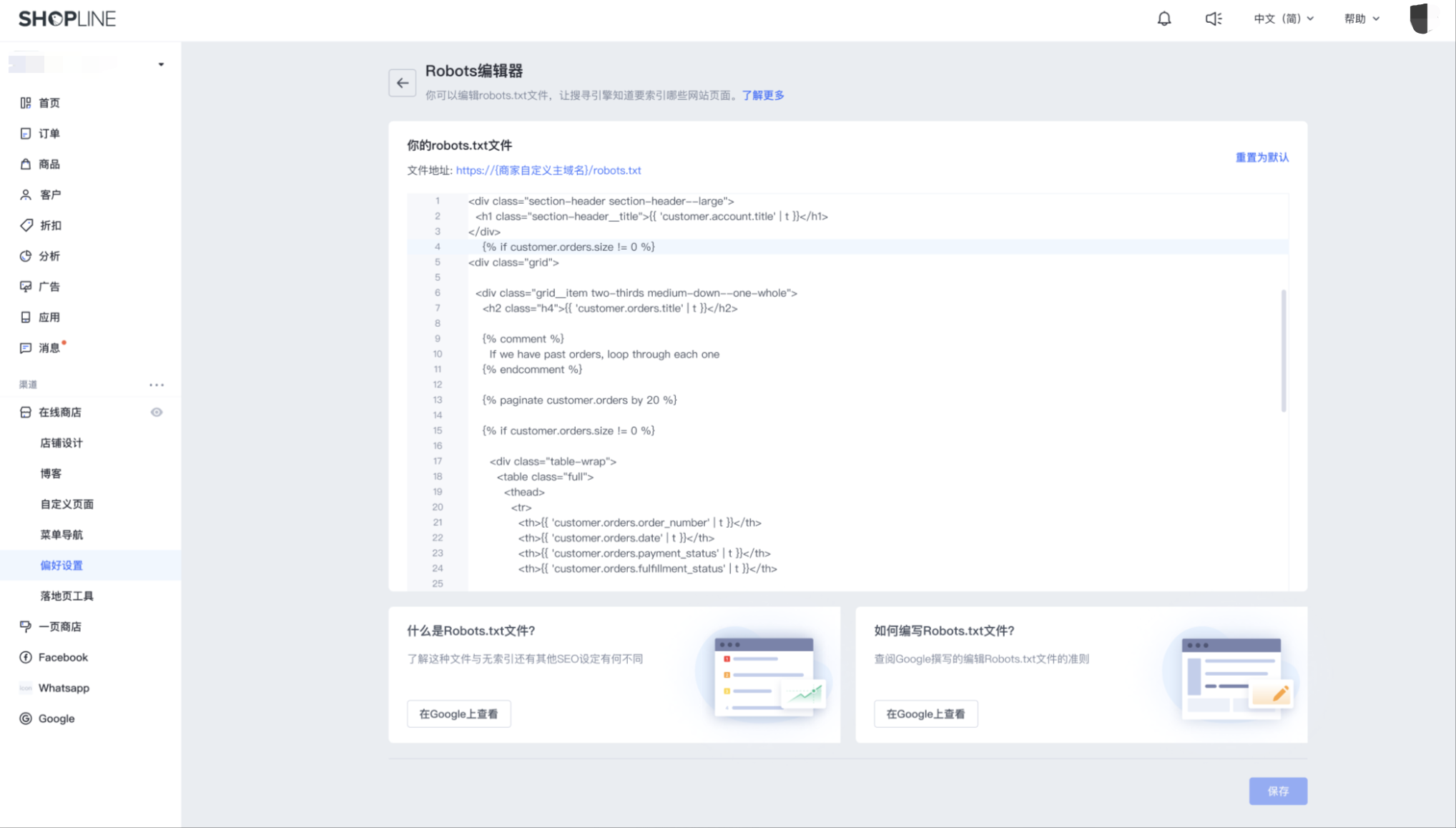1456x828 pixels.
Task: Open channels three-dot more menu
Action: click(157, 385)
